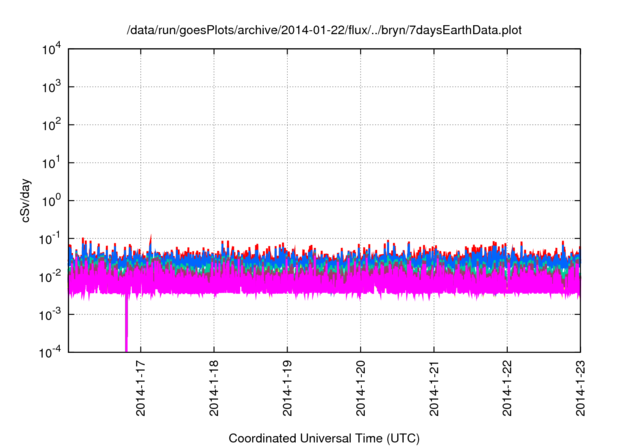Click the 2014-1-23 date label

[x=580, y=388]
